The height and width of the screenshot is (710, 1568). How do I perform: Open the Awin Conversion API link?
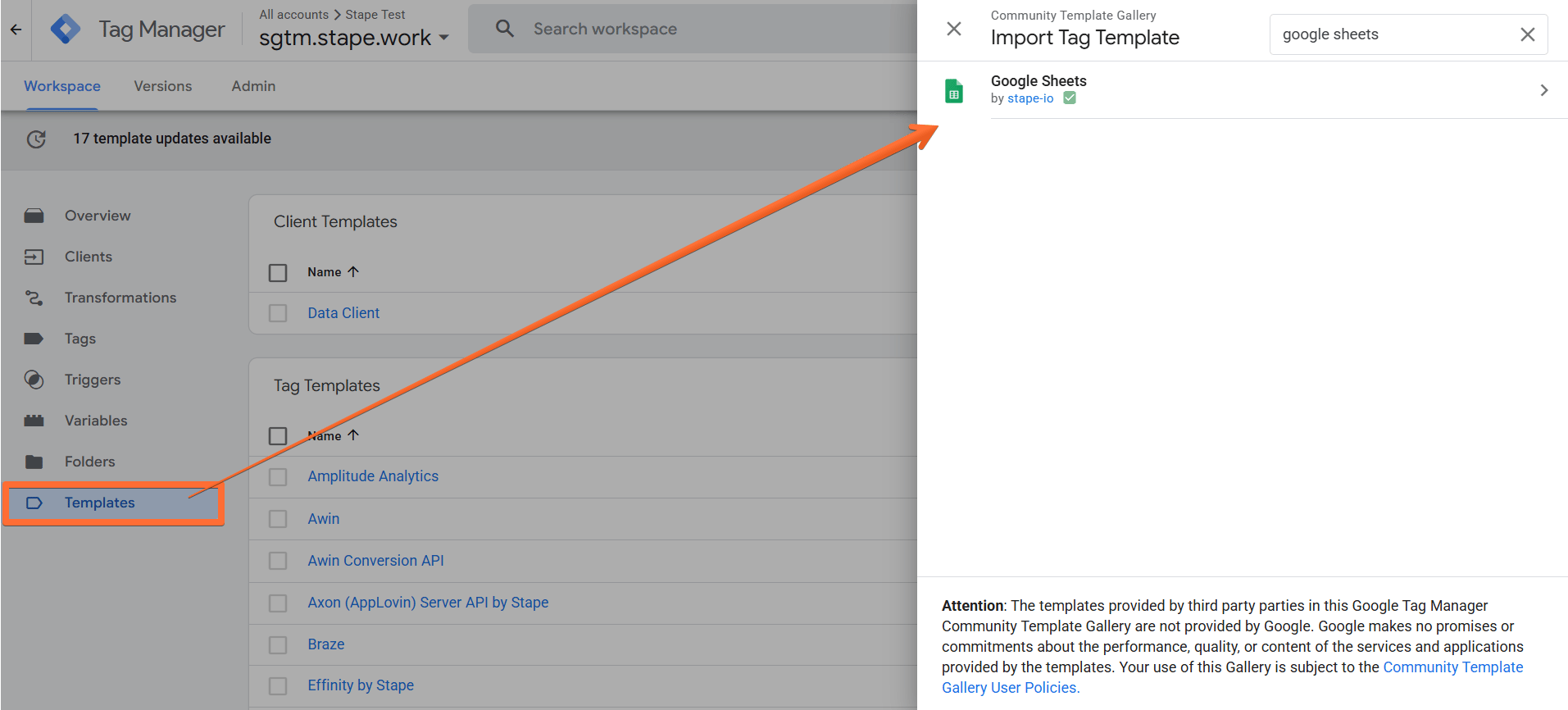[375, 561]
